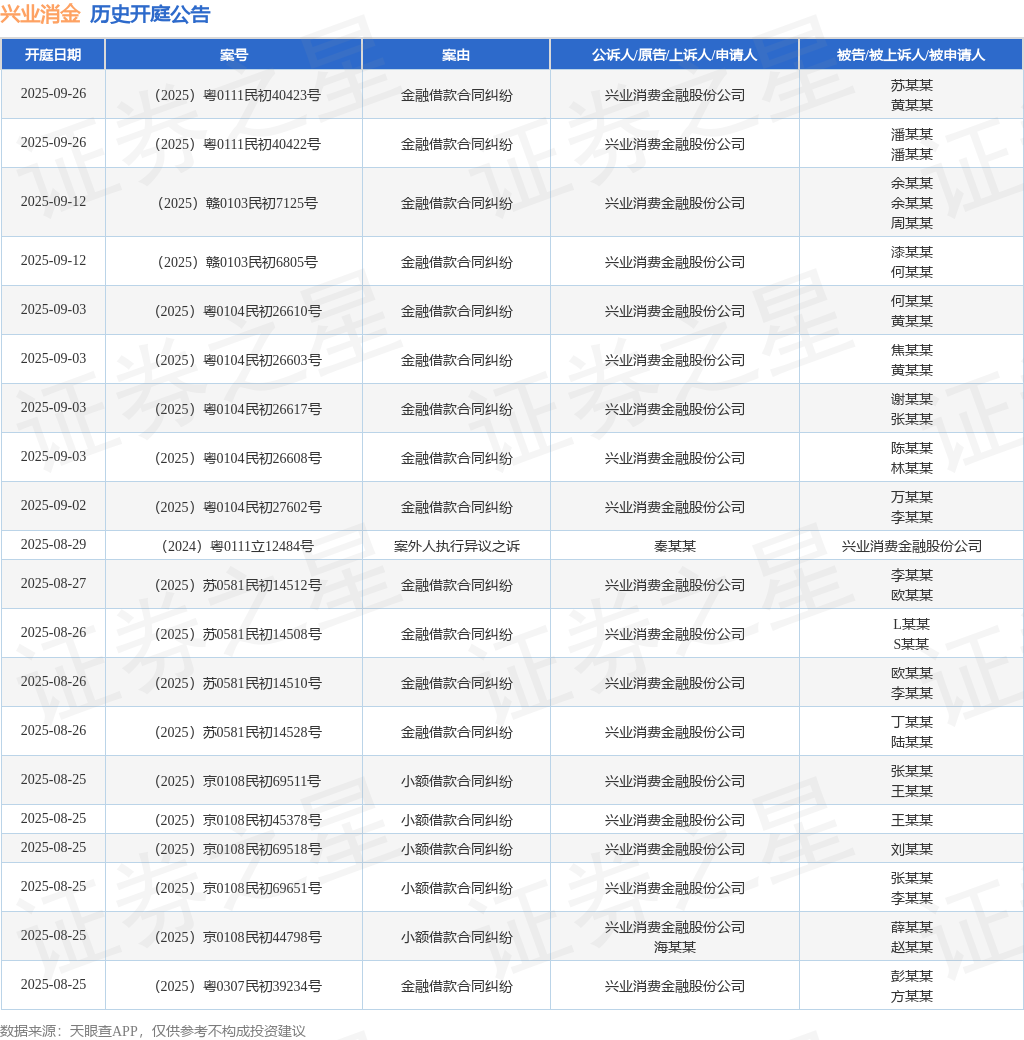
Task: Click defendant 漆某某
Action: tap(911, 252)
